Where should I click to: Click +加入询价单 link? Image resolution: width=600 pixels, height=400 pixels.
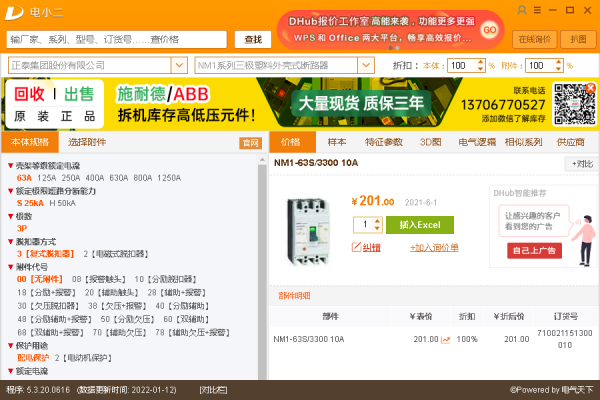[x=434, y=248]
